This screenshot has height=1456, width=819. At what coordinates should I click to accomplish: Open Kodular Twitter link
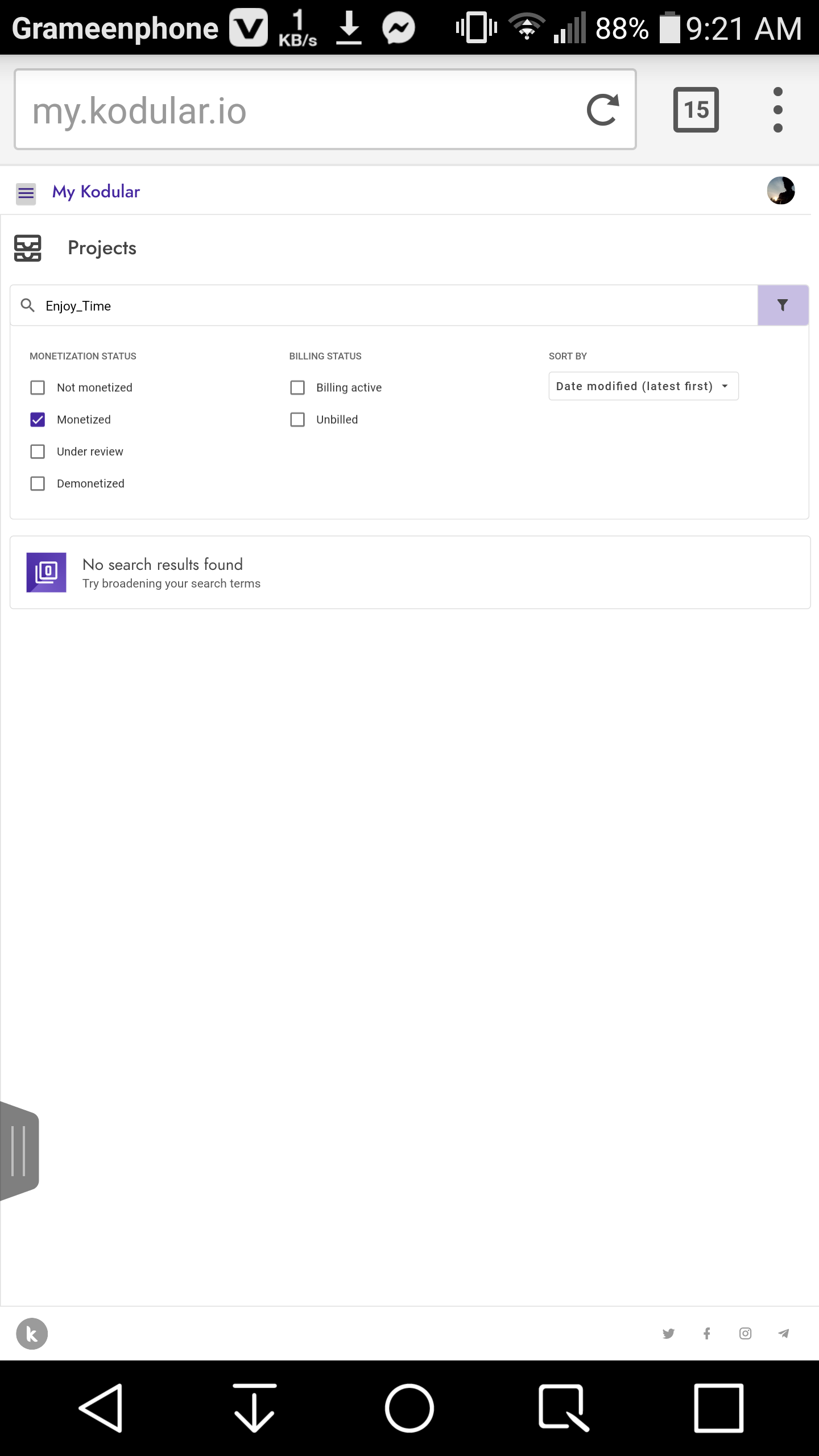(668, 1334)
